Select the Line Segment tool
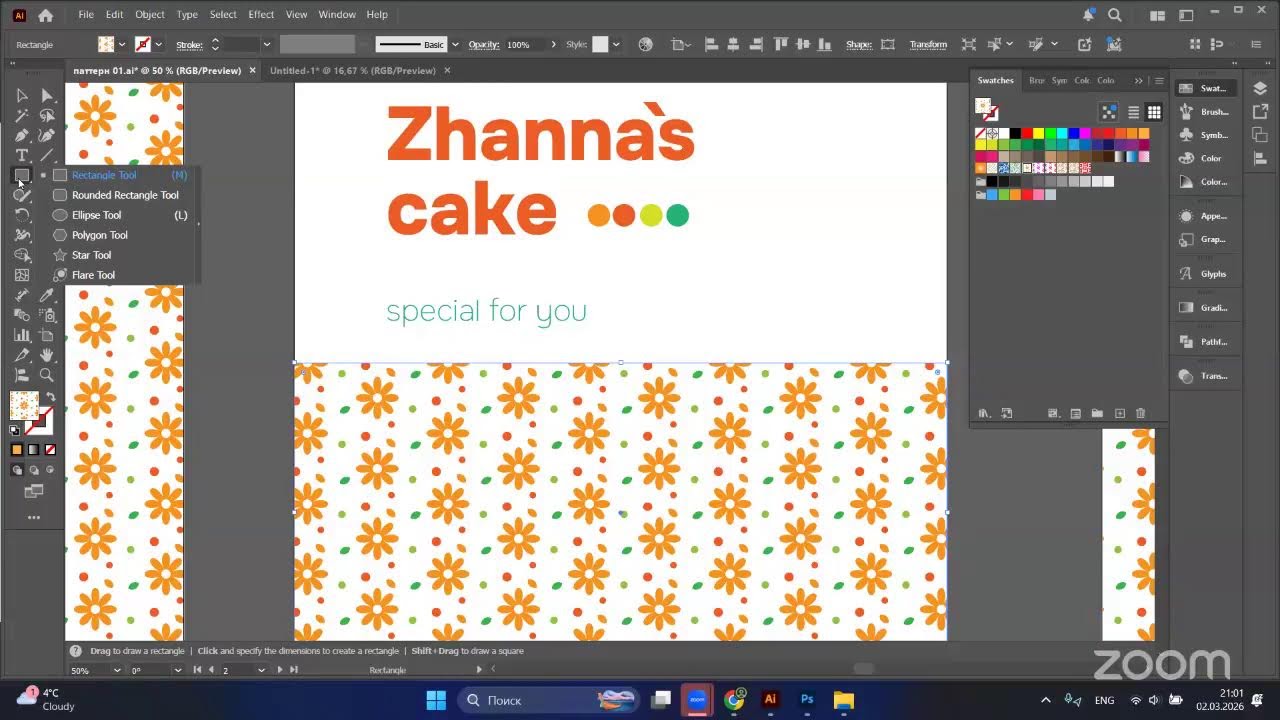 pos(46,155)
